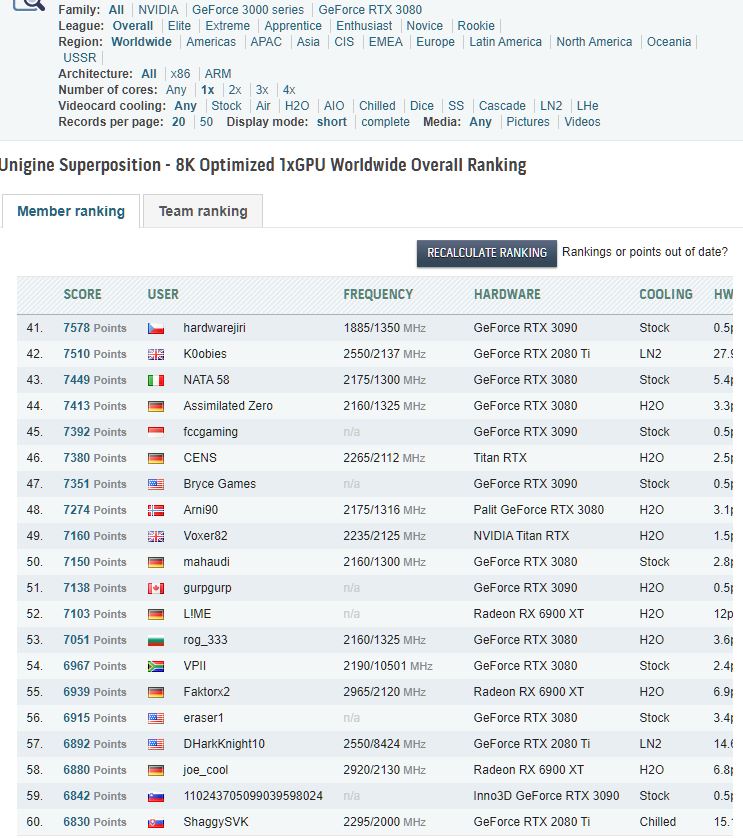Click Titan RTX hardware in CENS row
Image resolution: width=743 pixels, height=839 pixels.
pos(500,458)
